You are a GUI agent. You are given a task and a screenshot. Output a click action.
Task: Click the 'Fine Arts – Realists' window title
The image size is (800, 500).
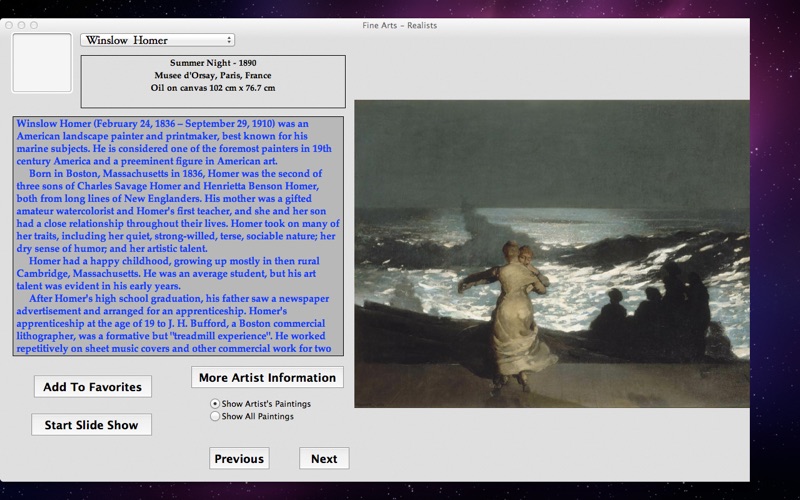click(x=399, y=25)
